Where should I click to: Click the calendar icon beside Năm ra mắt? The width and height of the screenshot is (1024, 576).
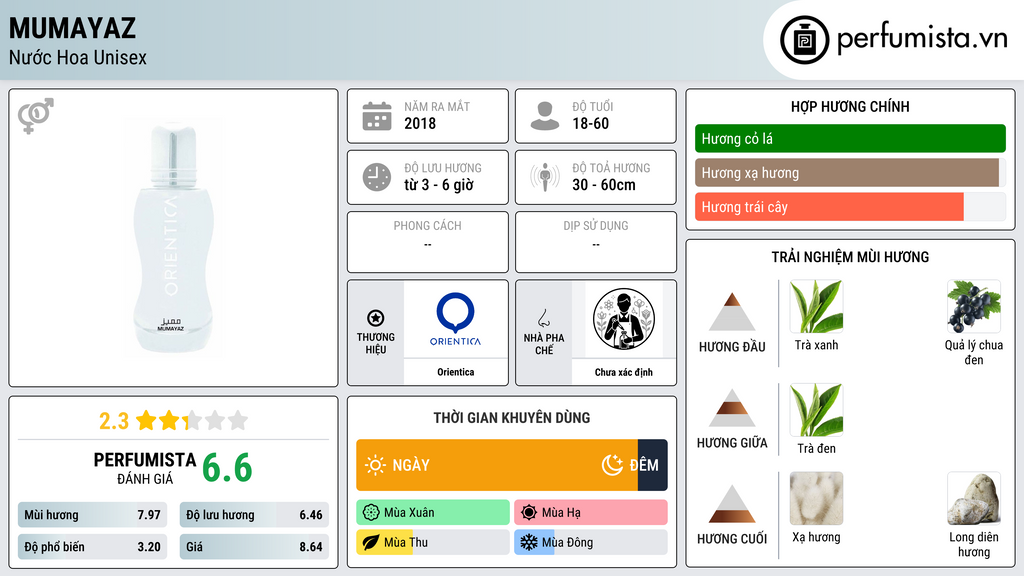click(x=377, y=116)
